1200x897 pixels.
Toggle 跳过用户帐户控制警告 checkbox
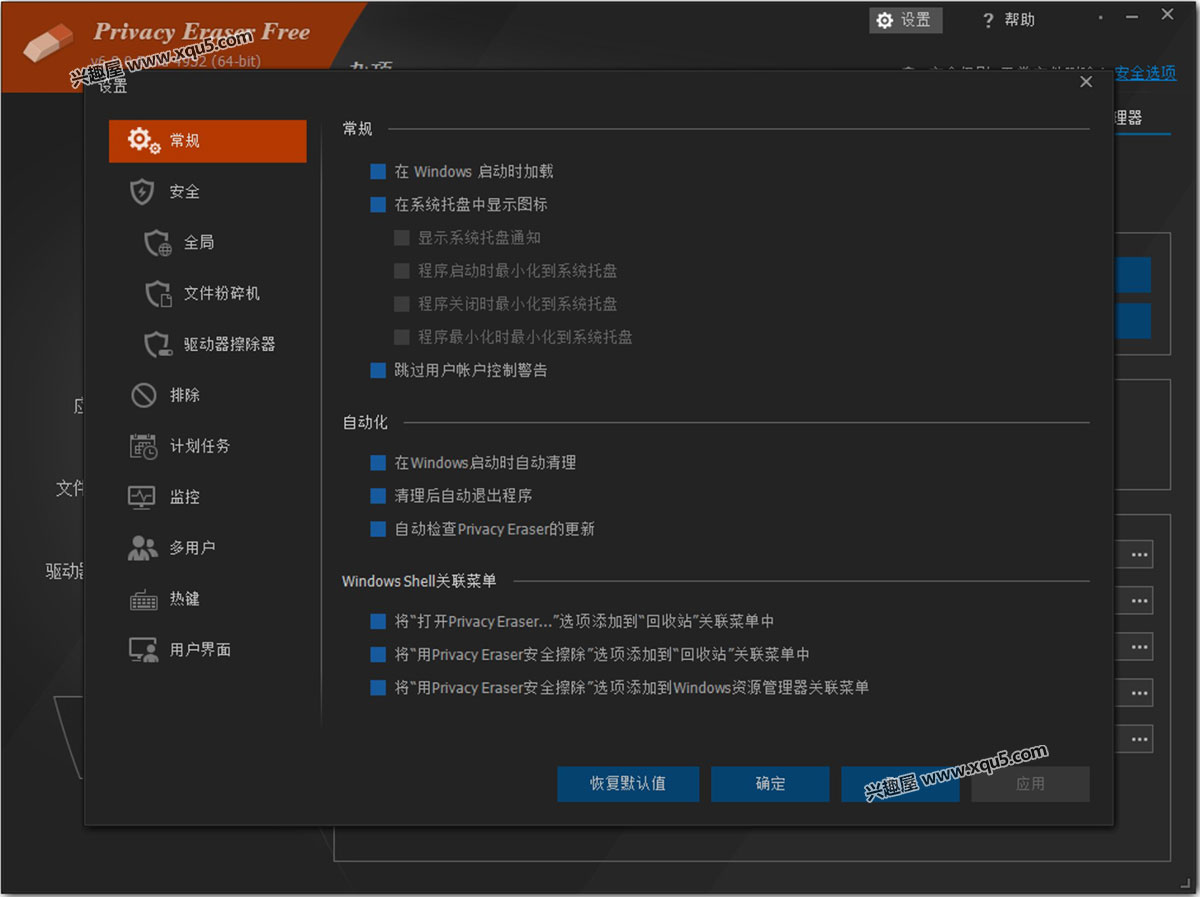[378, 371]
